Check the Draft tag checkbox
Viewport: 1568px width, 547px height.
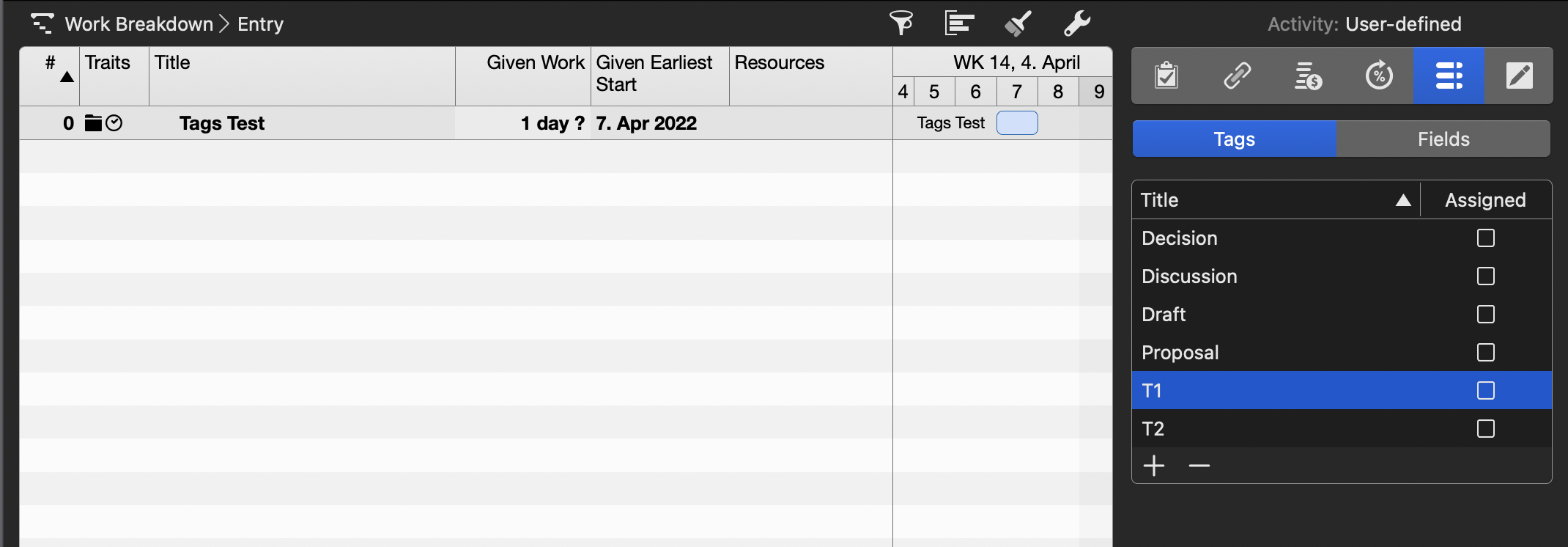[x=1486, y=315]
